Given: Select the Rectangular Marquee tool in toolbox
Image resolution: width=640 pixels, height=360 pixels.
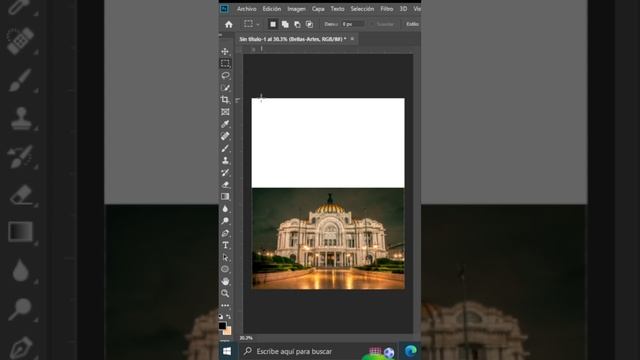Looking at the screenshot, I should 225,63.
